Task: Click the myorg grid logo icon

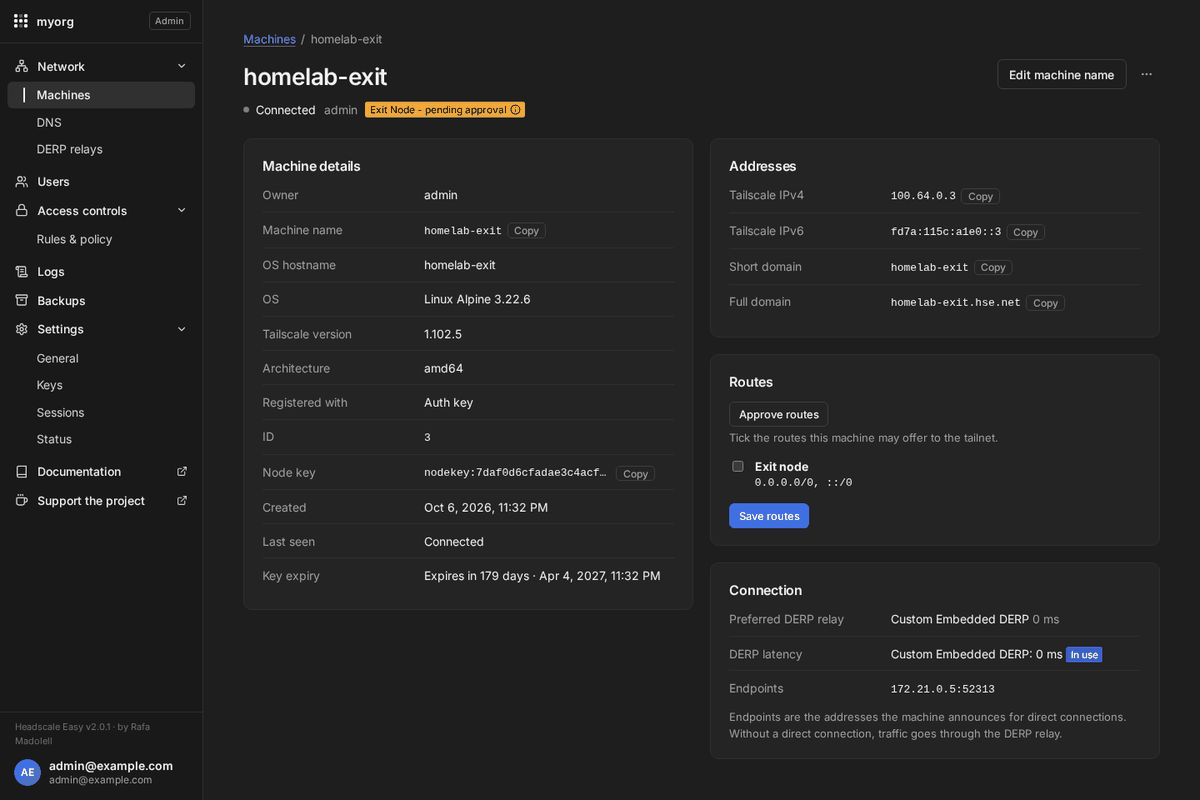Action: point(21,21)
